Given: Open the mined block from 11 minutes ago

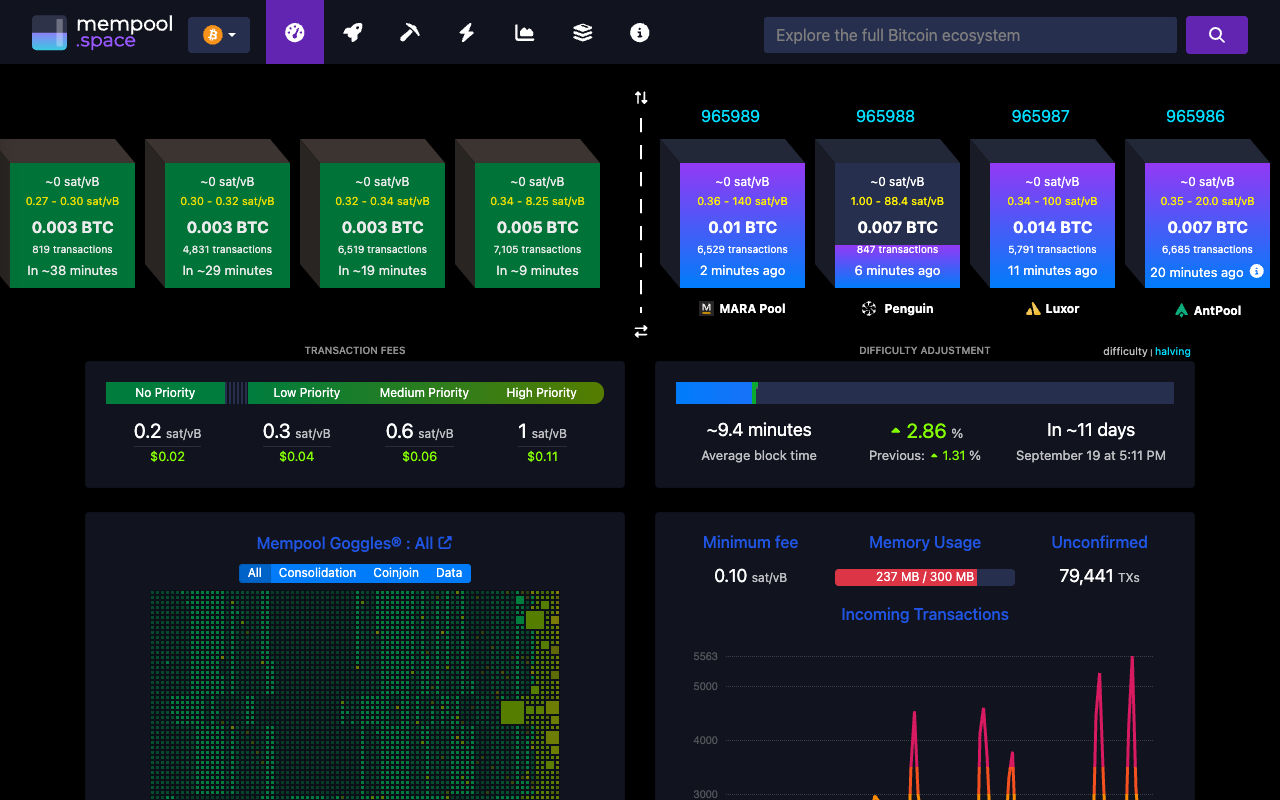Looking at the screenshot, I should (1052, 226).
